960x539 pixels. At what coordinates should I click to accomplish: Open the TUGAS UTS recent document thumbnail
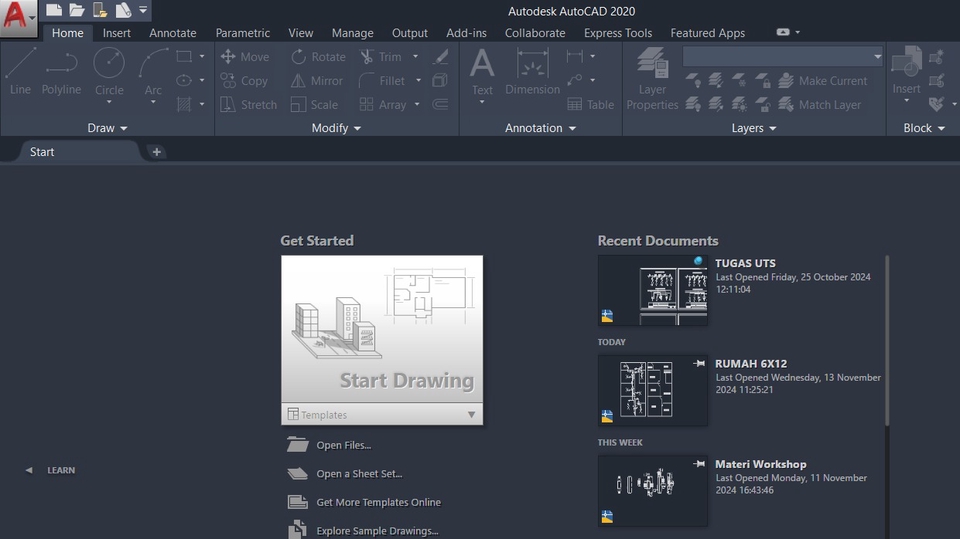[x=653, y=290]
